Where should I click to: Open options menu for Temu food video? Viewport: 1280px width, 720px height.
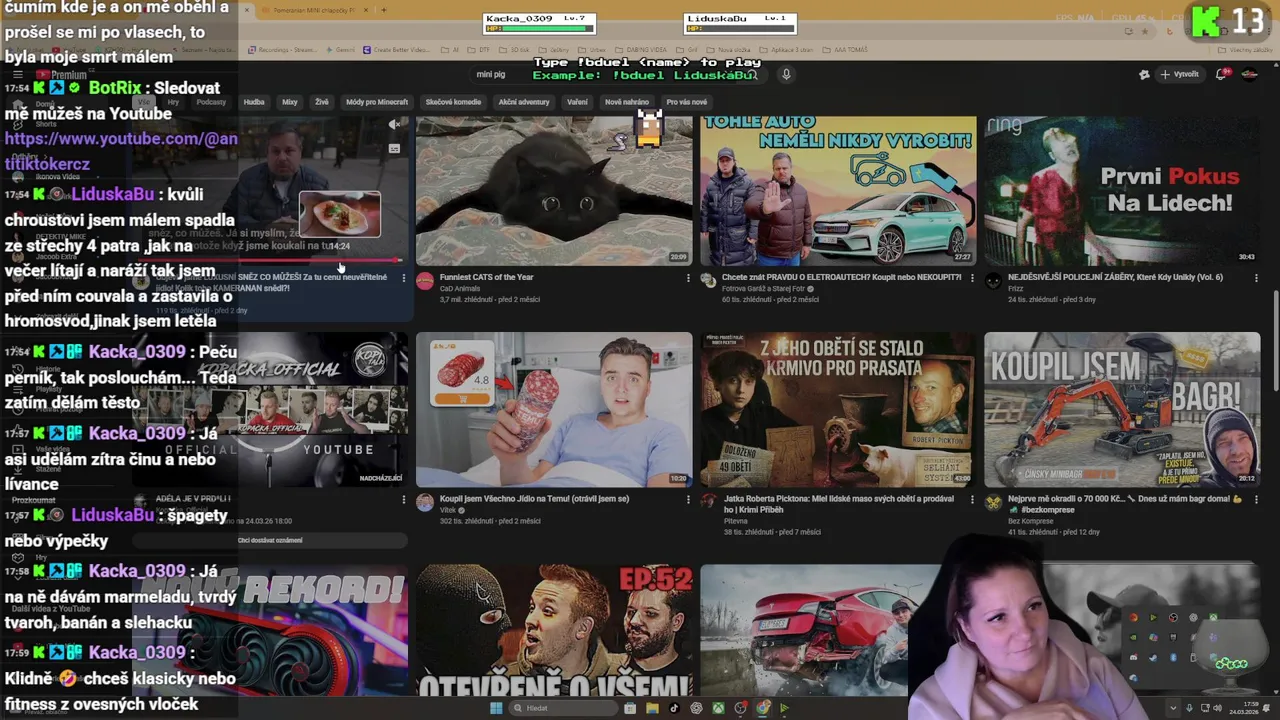click(x=688, y=499)
